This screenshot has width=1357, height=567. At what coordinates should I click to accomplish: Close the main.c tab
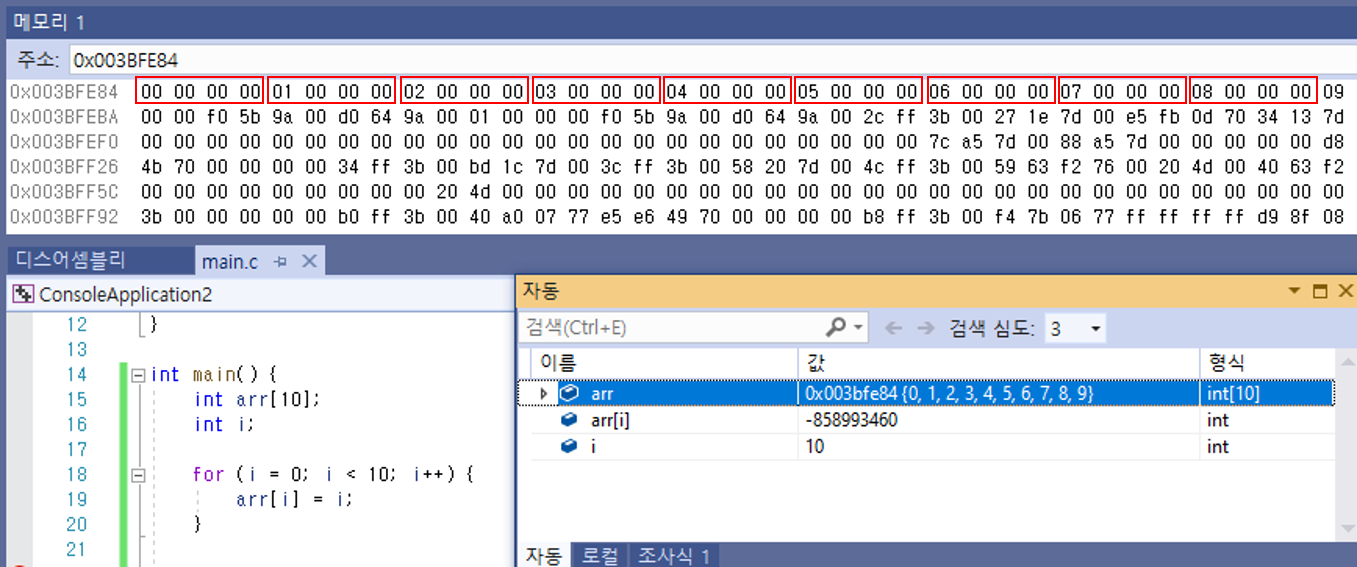[309, 262]
